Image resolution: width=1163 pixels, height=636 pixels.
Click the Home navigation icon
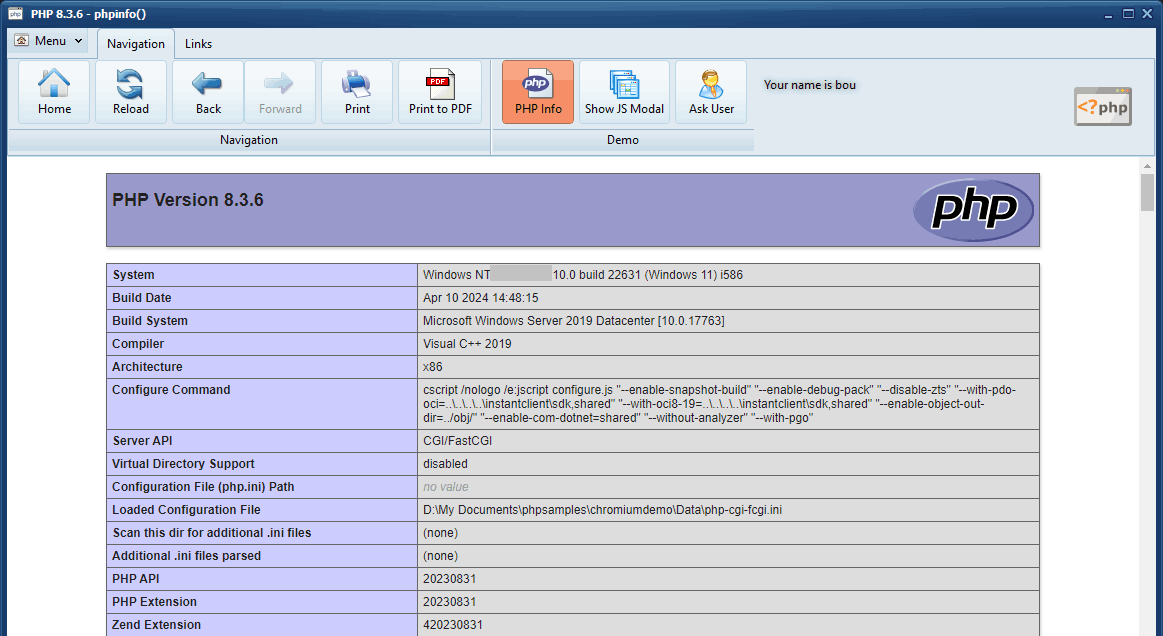point(54,92)
